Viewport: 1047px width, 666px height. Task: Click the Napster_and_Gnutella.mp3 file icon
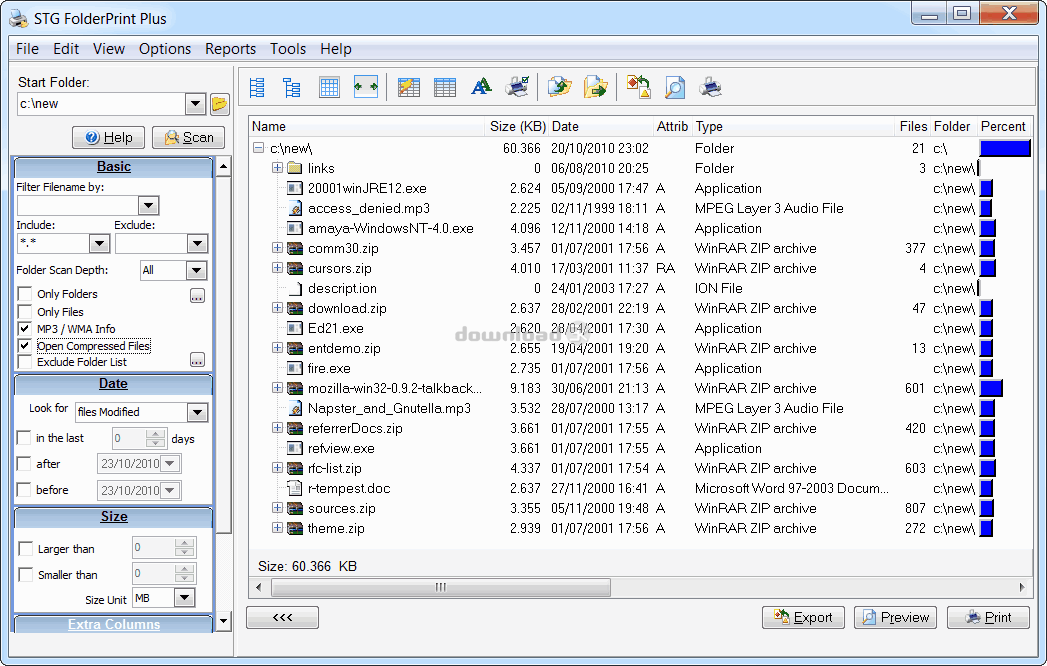294,408
